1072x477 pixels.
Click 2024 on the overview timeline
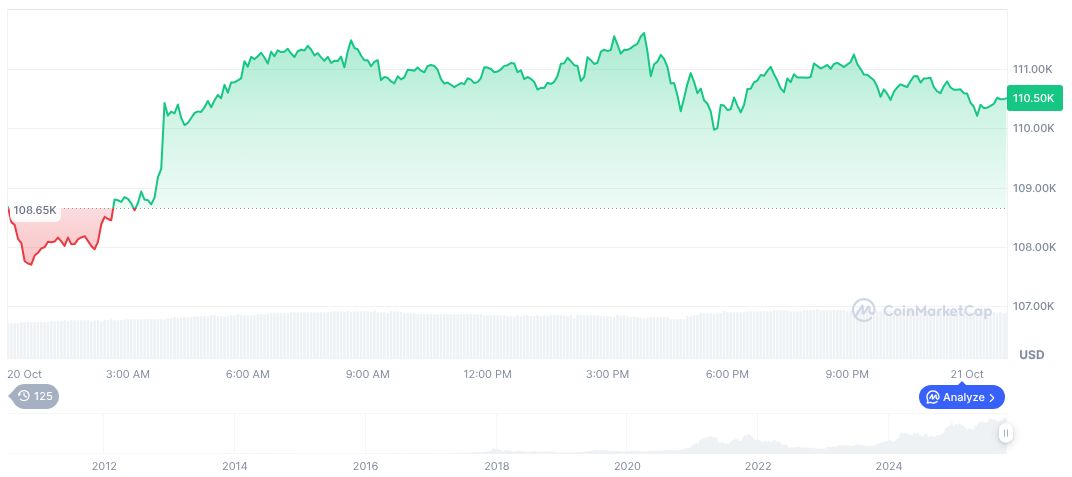click(889, 466)
